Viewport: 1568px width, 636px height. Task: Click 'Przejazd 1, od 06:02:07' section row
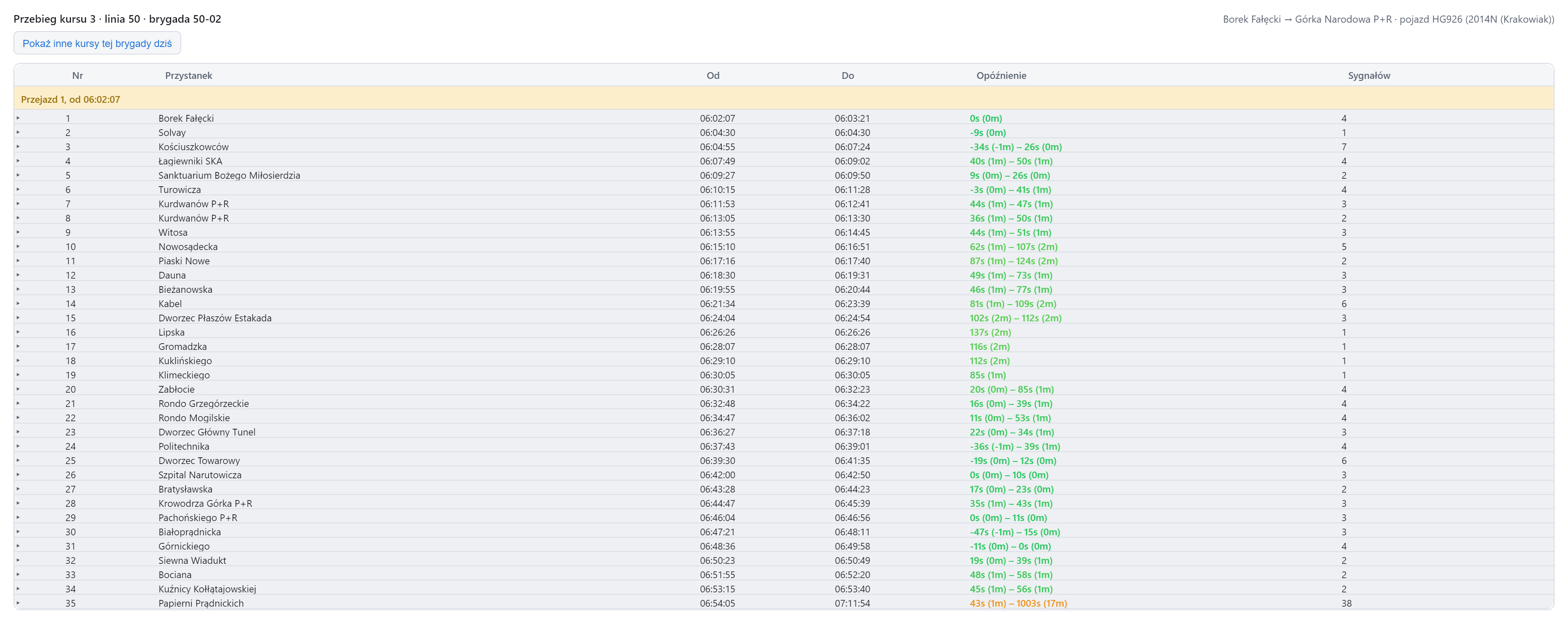coord(784,99)
